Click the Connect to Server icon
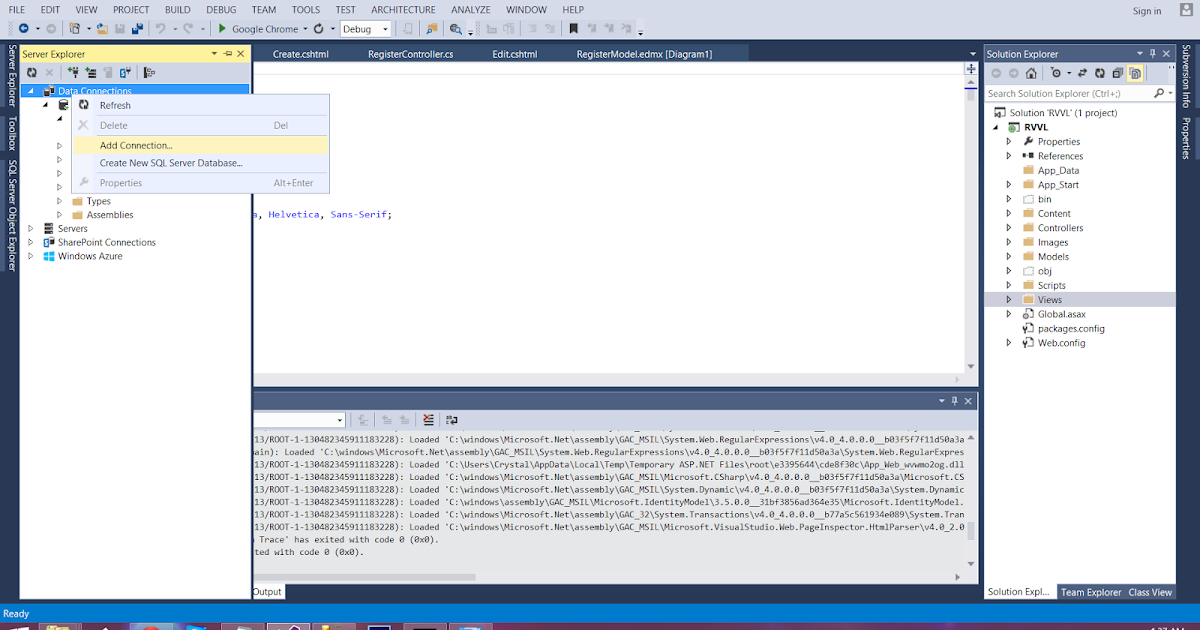 (89, 73)
